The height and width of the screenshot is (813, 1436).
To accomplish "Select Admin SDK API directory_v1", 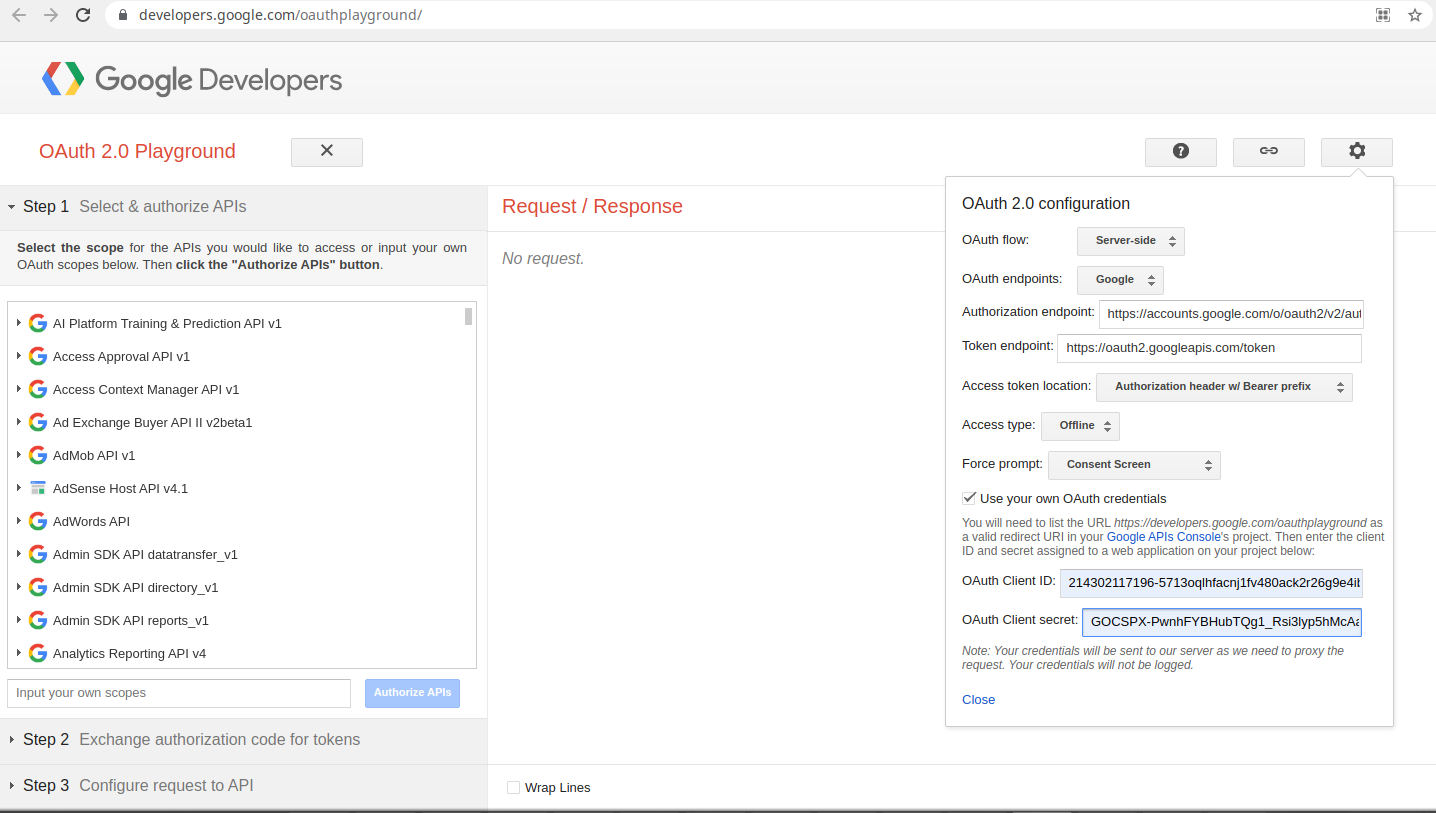I will pyautogui.click(x=135, y=587).
